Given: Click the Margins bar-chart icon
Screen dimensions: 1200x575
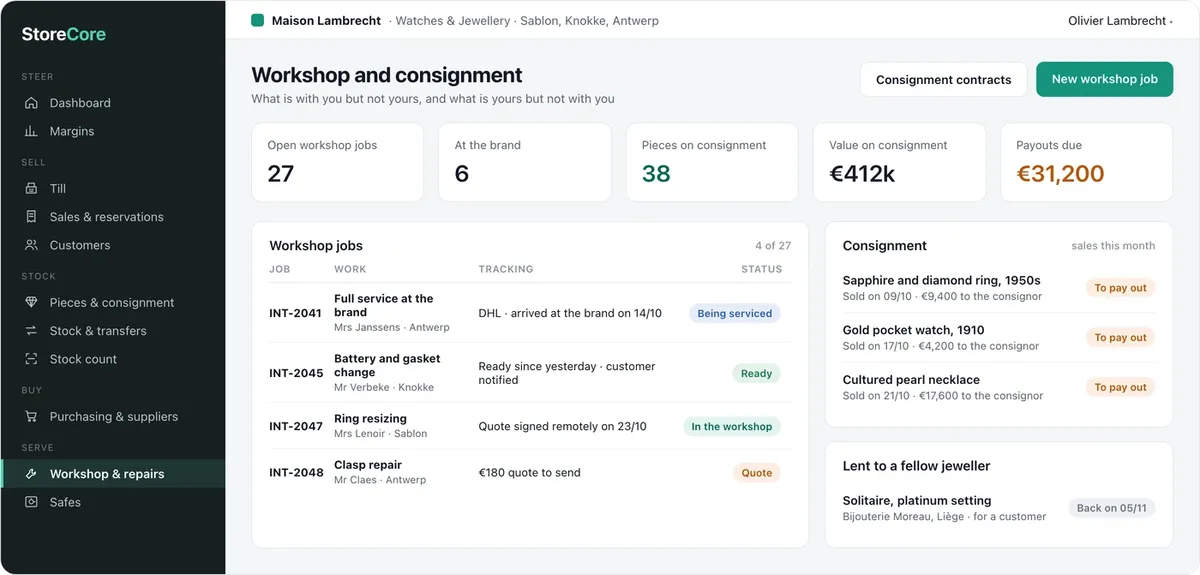Looking at the screenshot, I should click(x=31, y=131).
